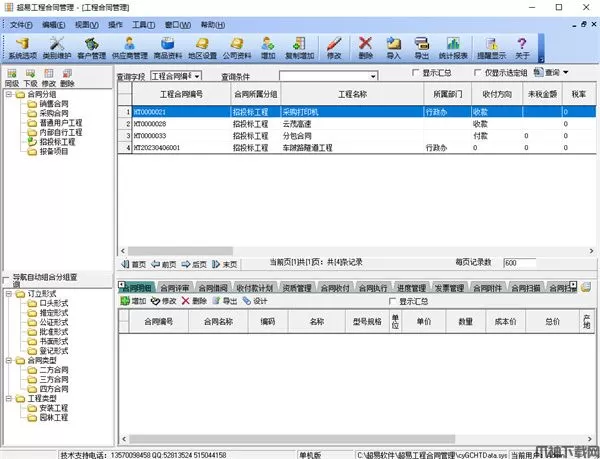Click the 查询 button
600x459 pixels.
click(547, 72)
